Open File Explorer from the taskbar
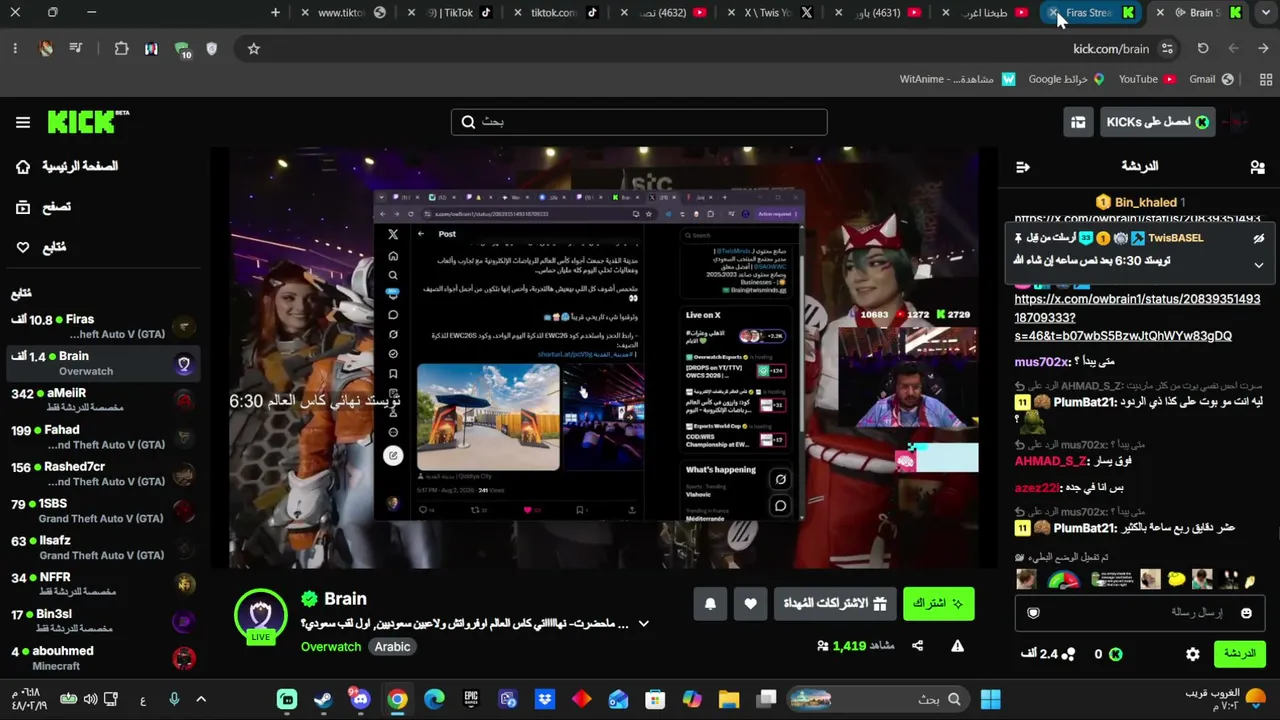Screen dimensions: 1280x720 [729, 699]
